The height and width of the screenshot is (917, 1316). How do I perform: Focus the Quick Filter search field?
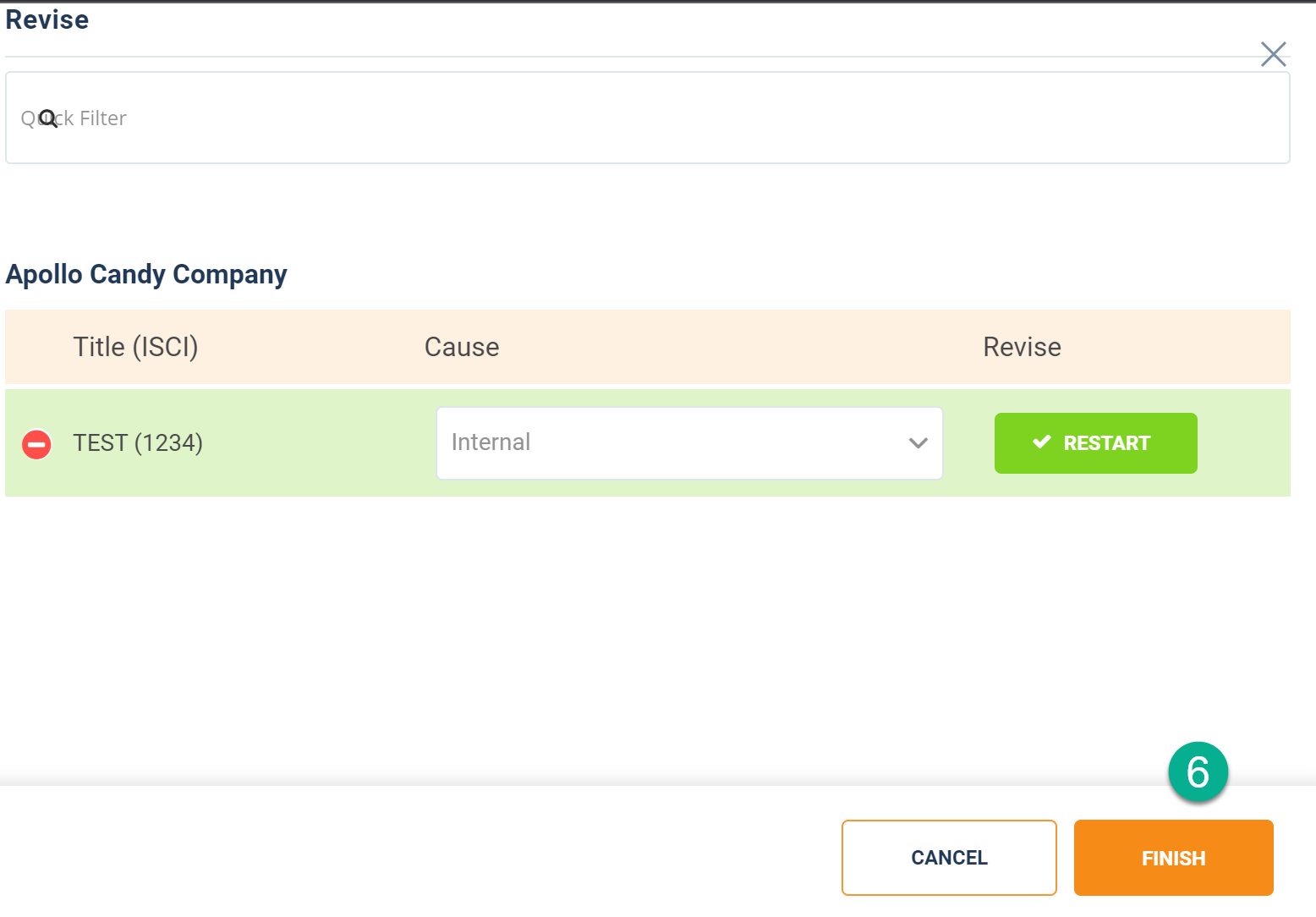coord(648,118)
